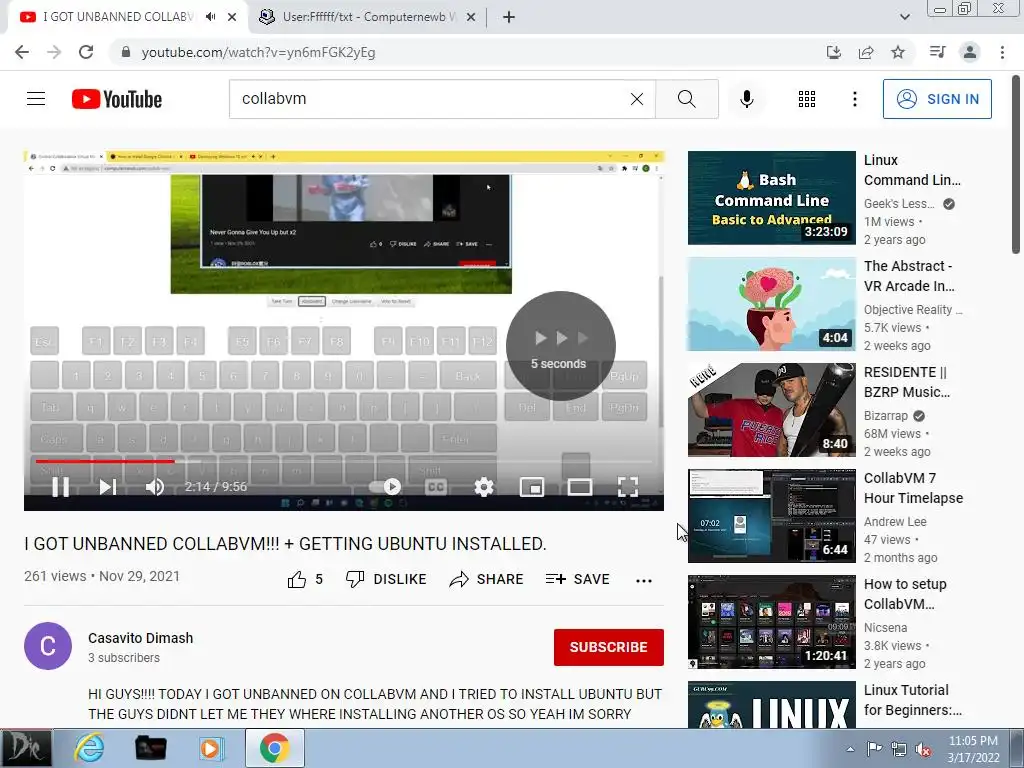Close the YouTube browser tab
1024x768 pixels.
[232, 17]
